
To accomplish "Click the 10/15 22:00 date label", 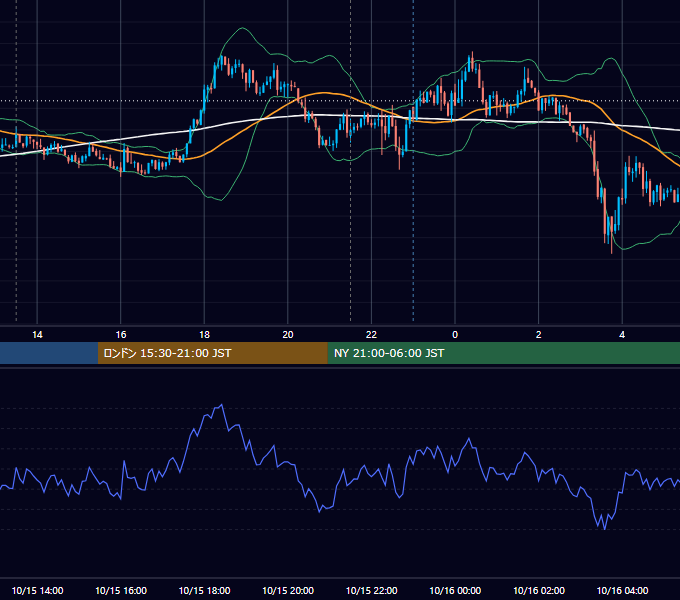I will [371, 590].
